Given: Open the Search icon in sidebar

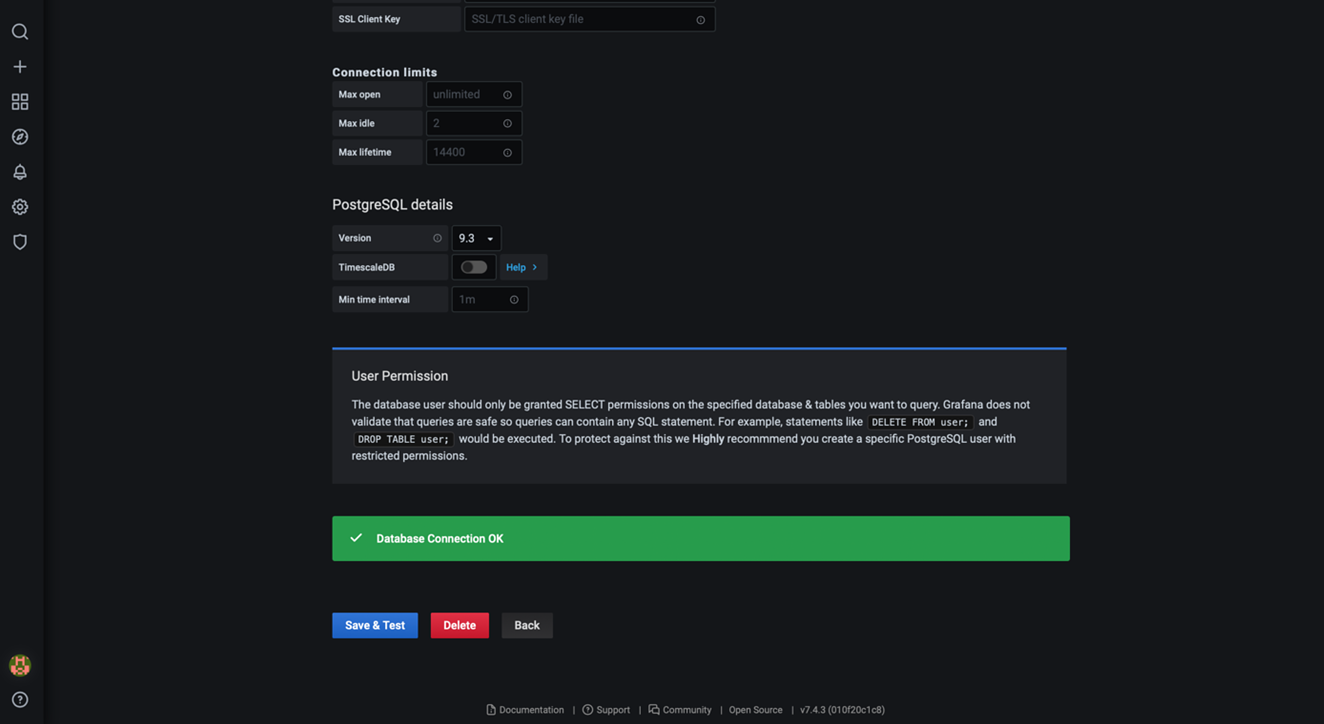Looking at the screenshot, I should [20, 32].
